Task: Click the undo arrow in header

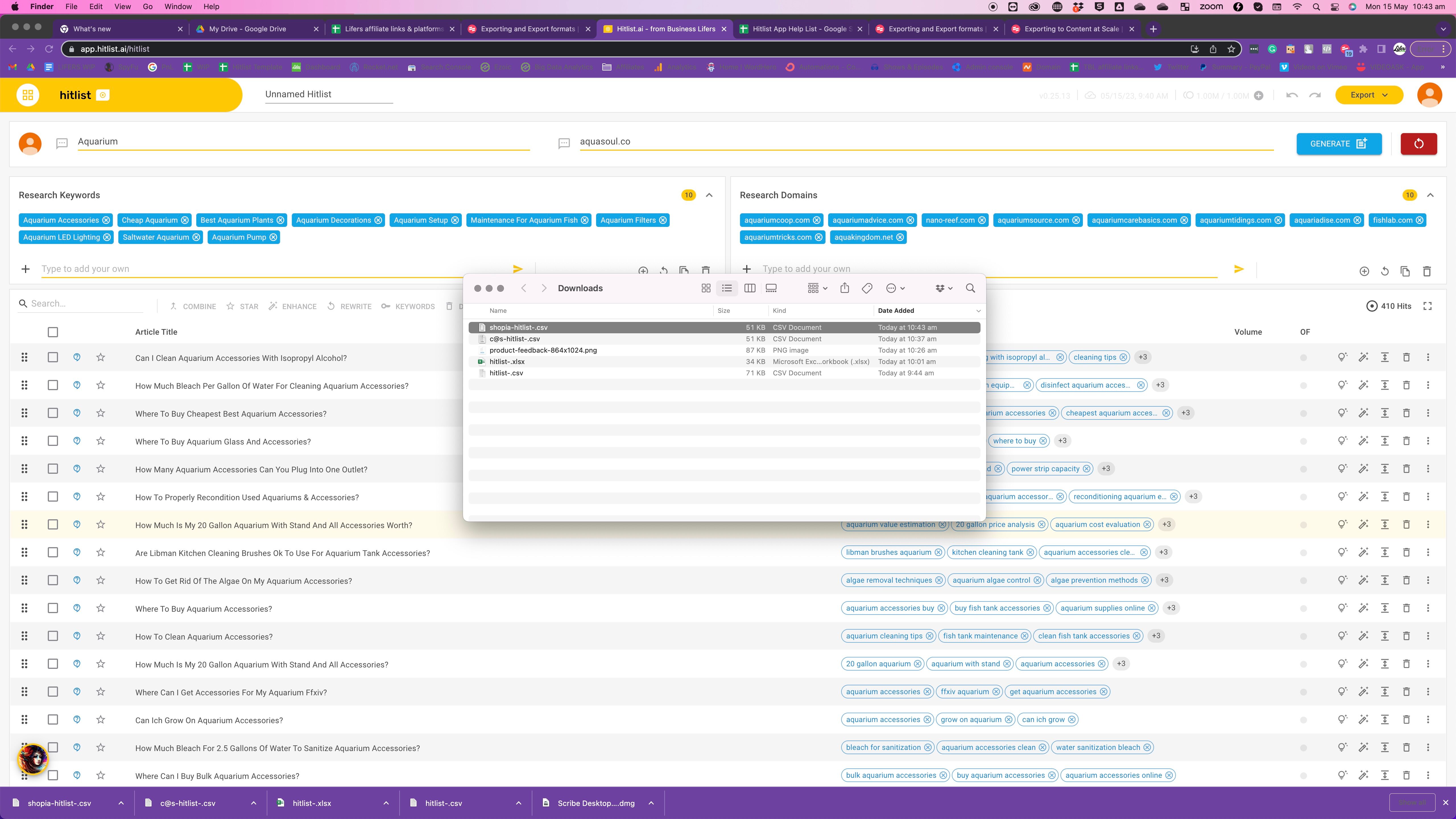Action: [x=1292, y=95]
